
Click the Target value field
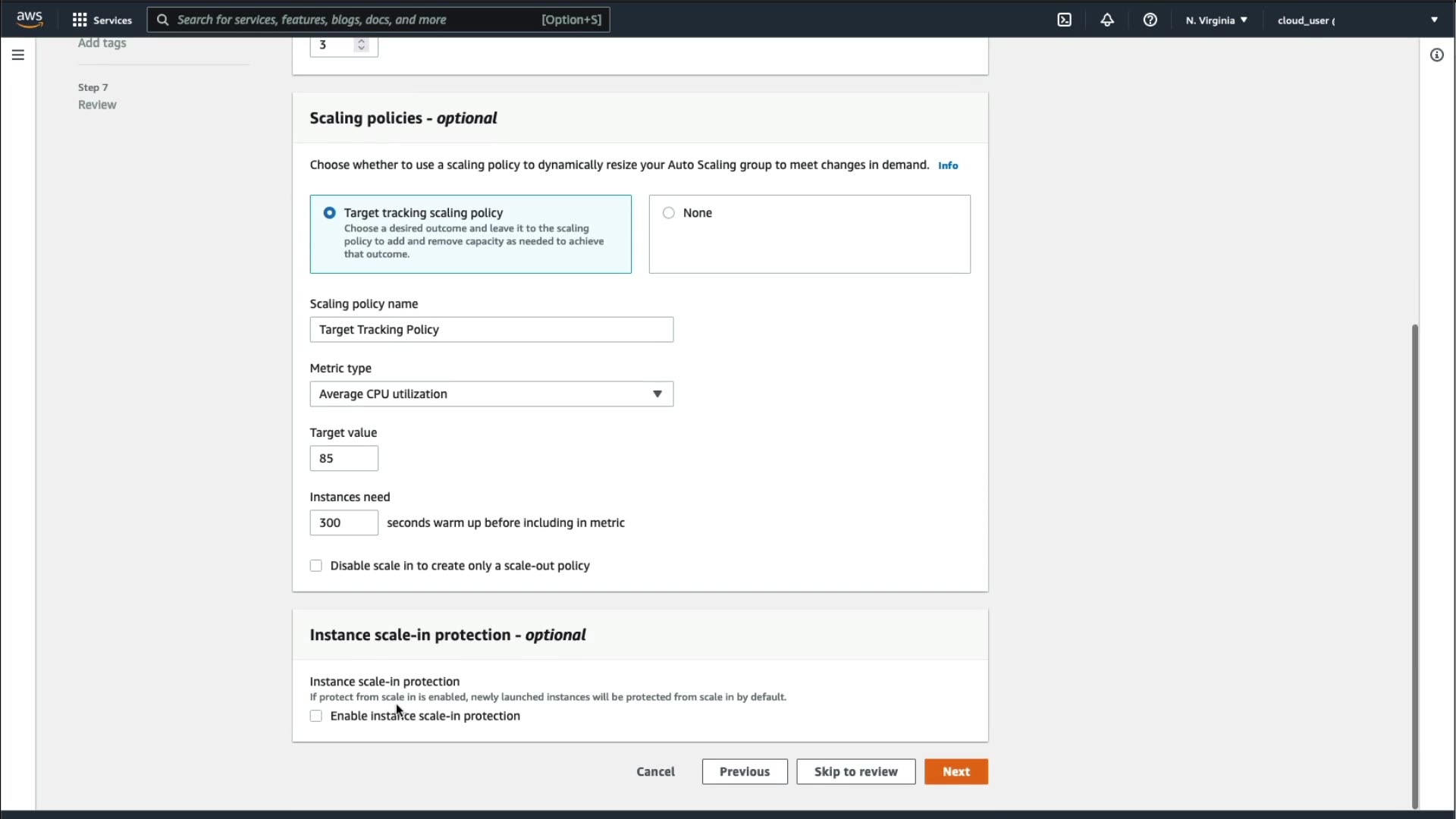(344, 458)
